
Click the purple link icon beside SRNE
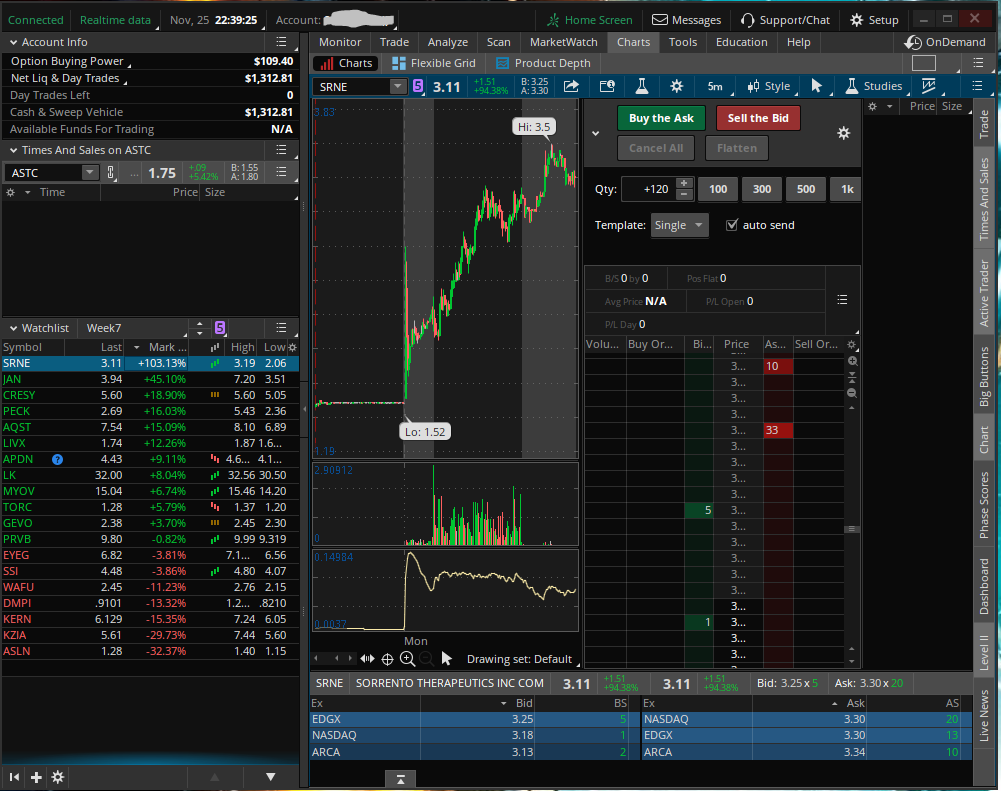coord(418,86)
